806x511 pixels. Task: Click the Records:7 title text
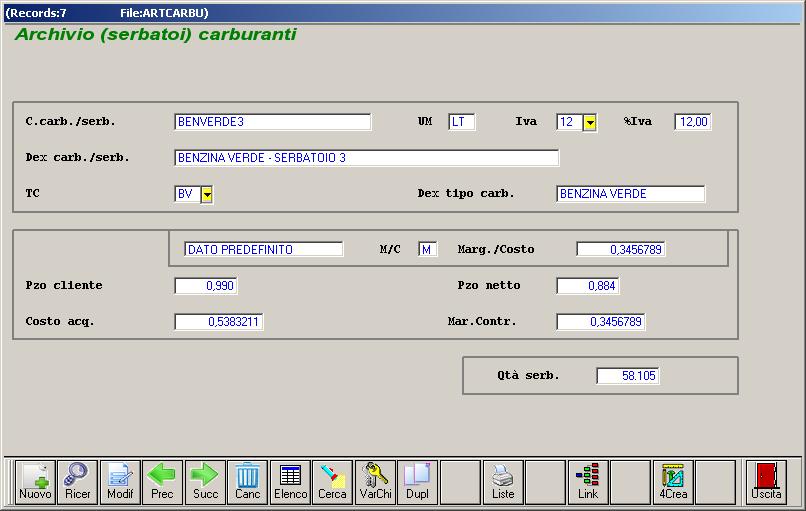pos(36,13)
